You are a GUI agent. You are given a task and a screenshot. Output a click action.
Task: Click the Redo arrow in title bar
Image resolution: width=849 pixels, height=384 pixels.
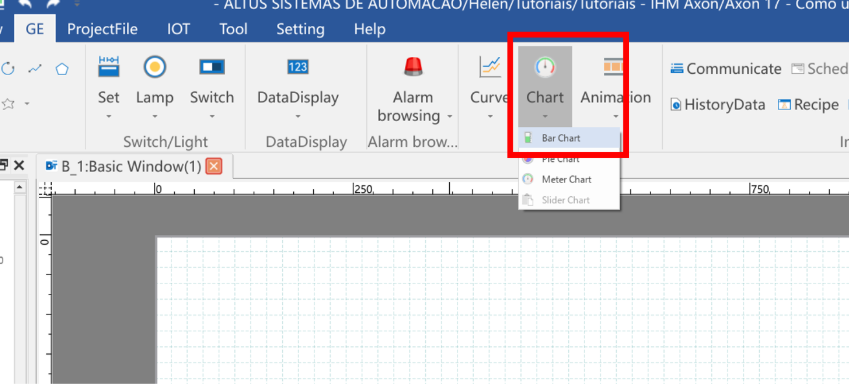click(52, 4)
